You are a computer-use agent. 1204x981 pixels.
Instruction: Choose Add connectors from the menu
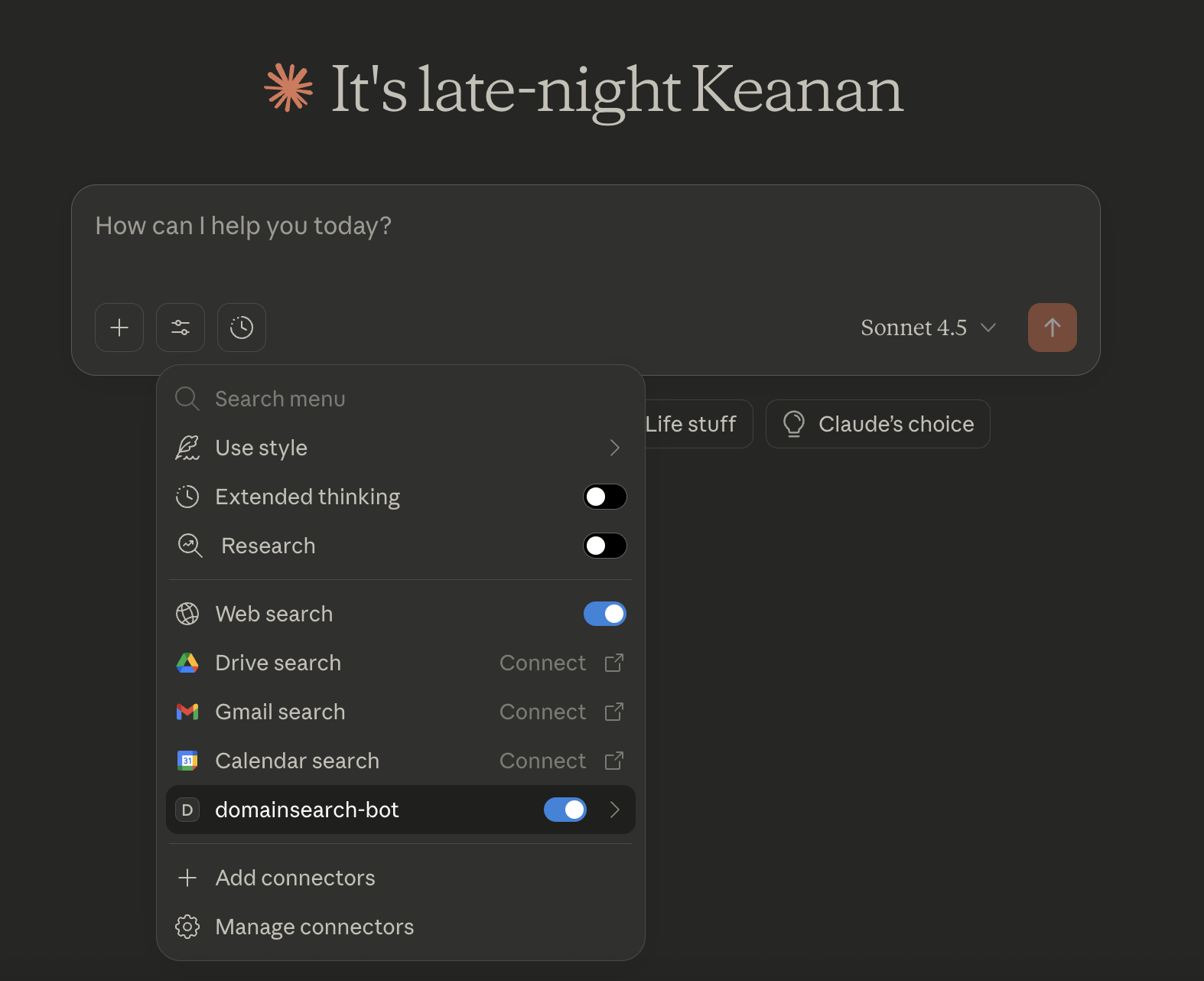pyautogui.click(x=401, y=878)
